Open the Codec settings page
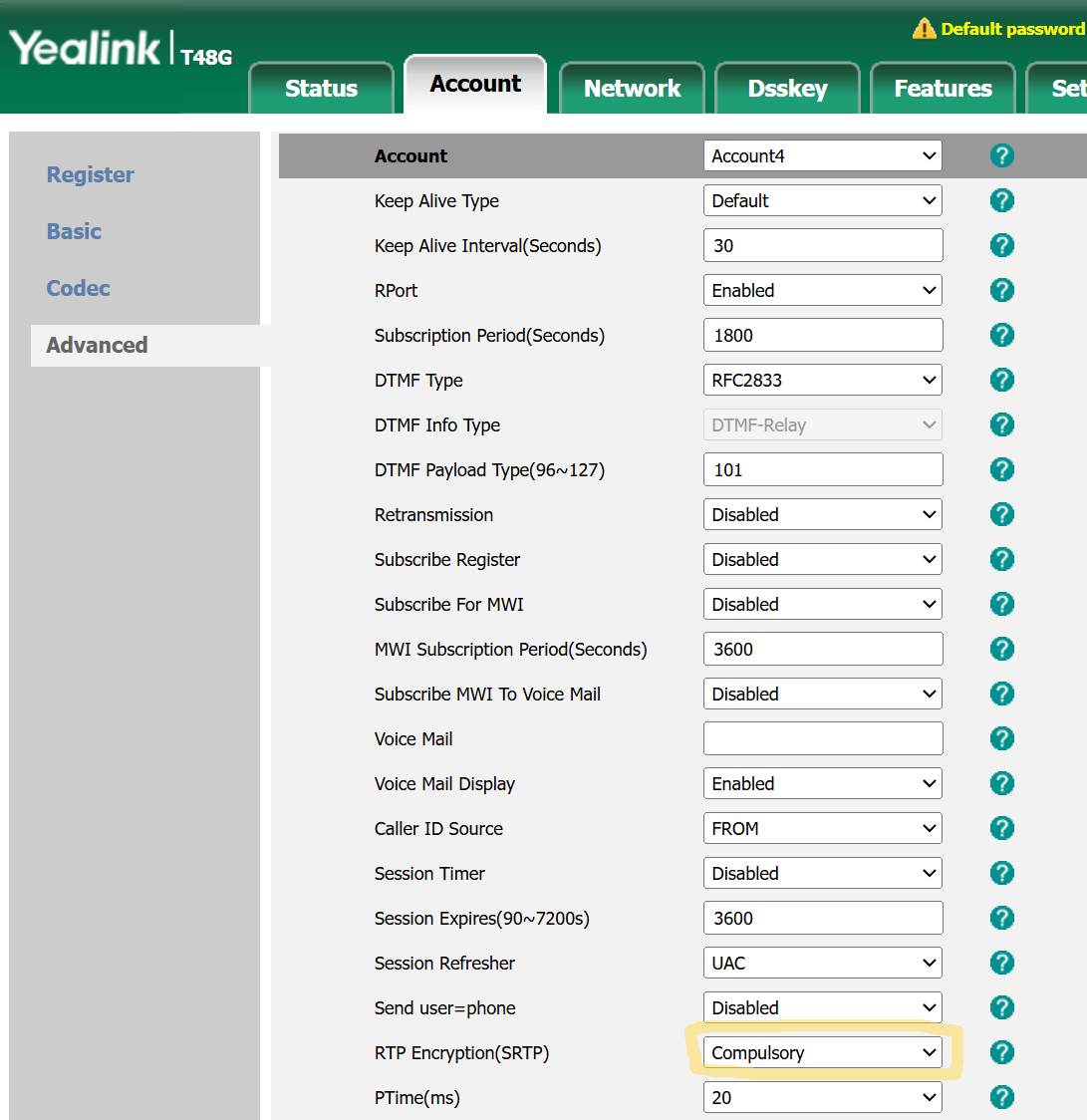This screenshot has width=1087, height=1120. (78, 288)
